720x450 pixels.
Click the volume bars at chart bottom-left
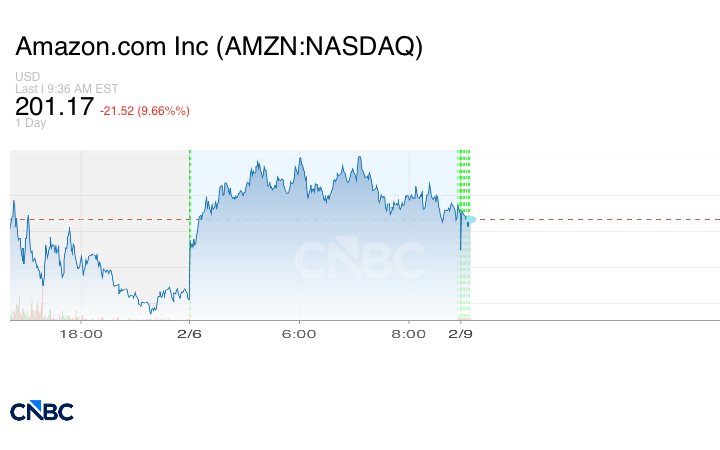pos(30,312)
